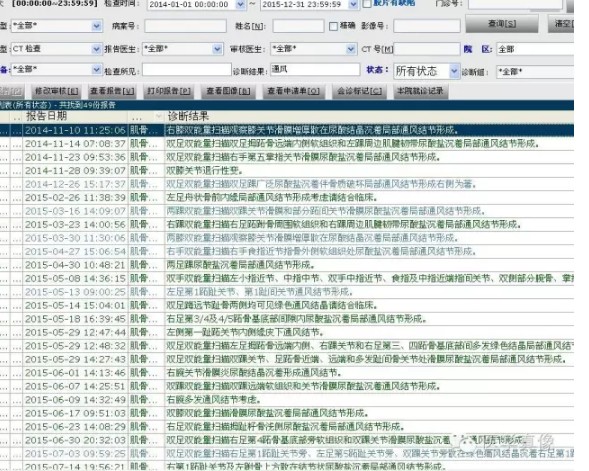589x471 pixels.
Task: Click 会诊标记[C] consultation mark button
Action: point(359,91)
